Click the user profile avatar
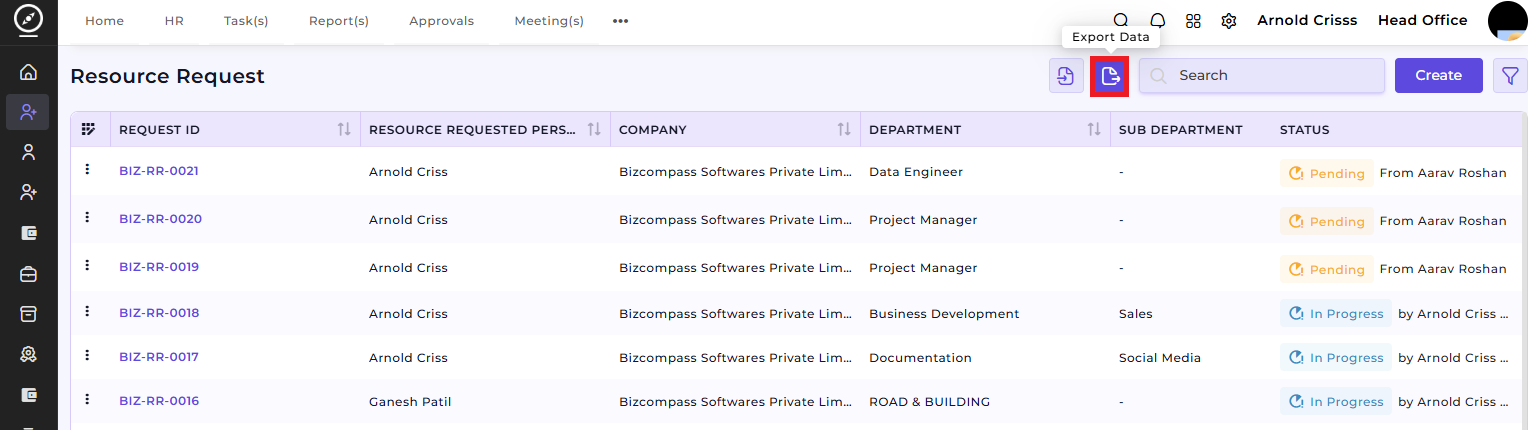This screenshot has width=1528, height=430. [x=1507, y=21]
